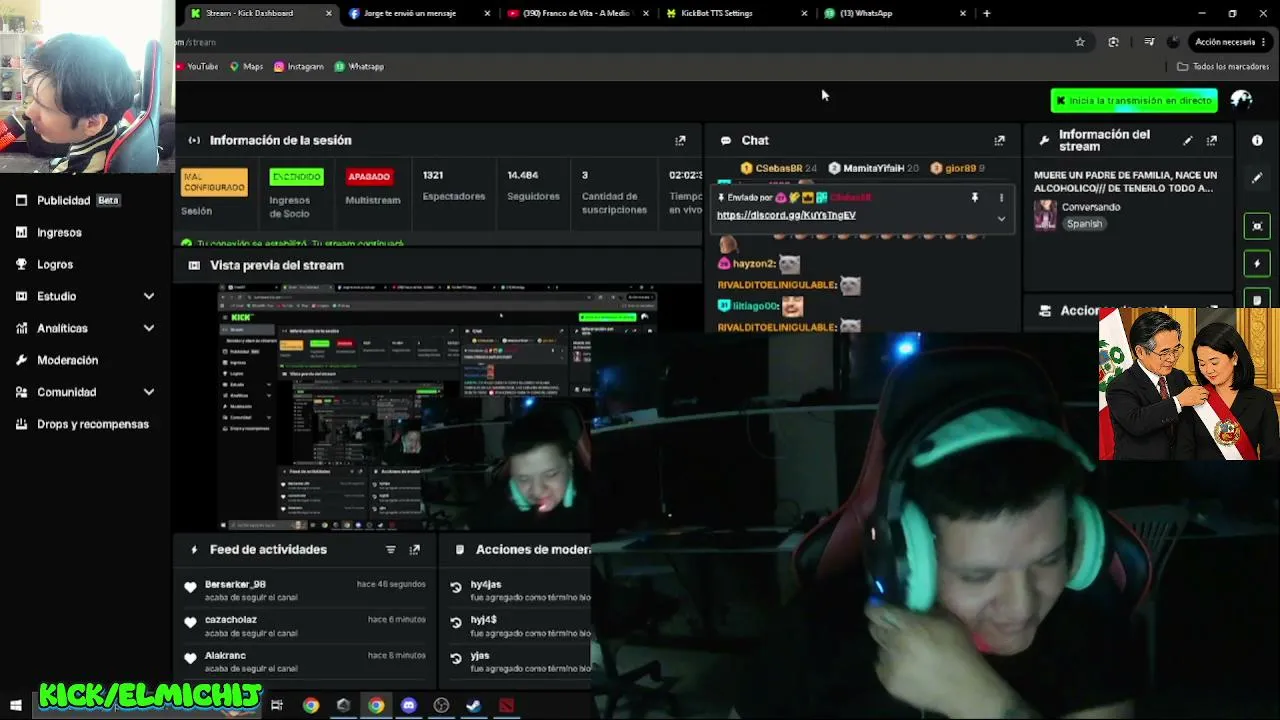The width and height of the screenshot is (1280, 720).
Task: Toggle the pin on the pinned chat message
Action: click(x=975, y=198)
